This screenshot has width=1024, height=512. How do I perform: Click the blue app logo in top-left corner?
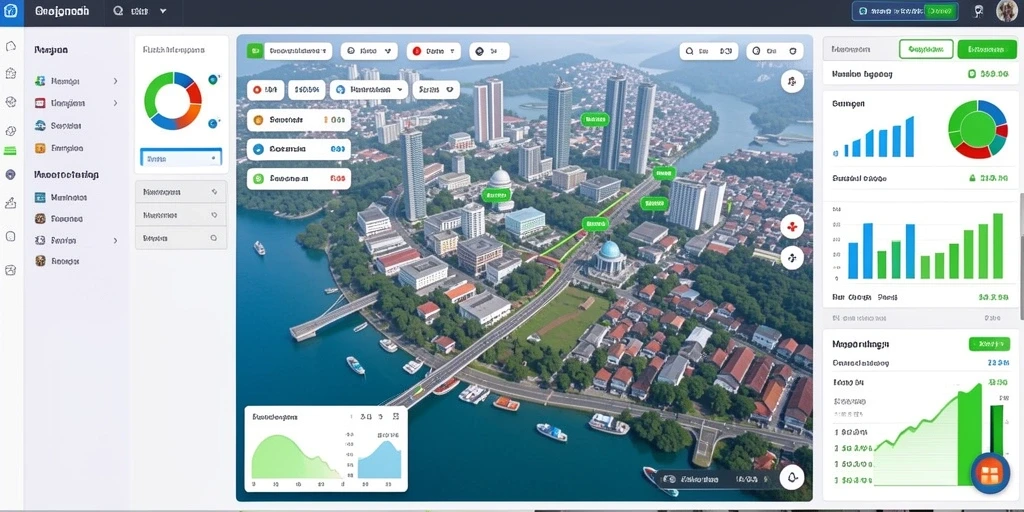click(11, 12)
